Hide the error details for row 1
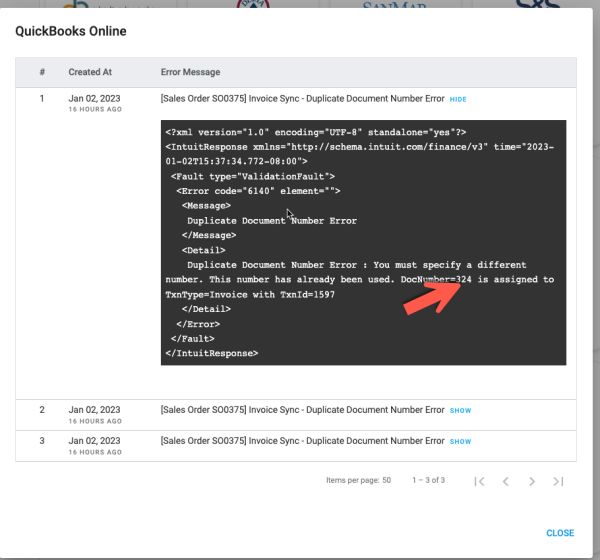Viewport: 600px width, 560px height. pyautogui.click(x=458, y=99)
